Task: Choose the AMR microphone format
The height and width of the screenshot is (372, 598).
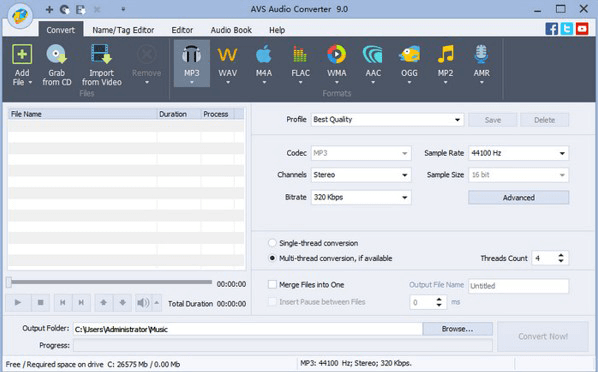Action: (x=481, y=64)
